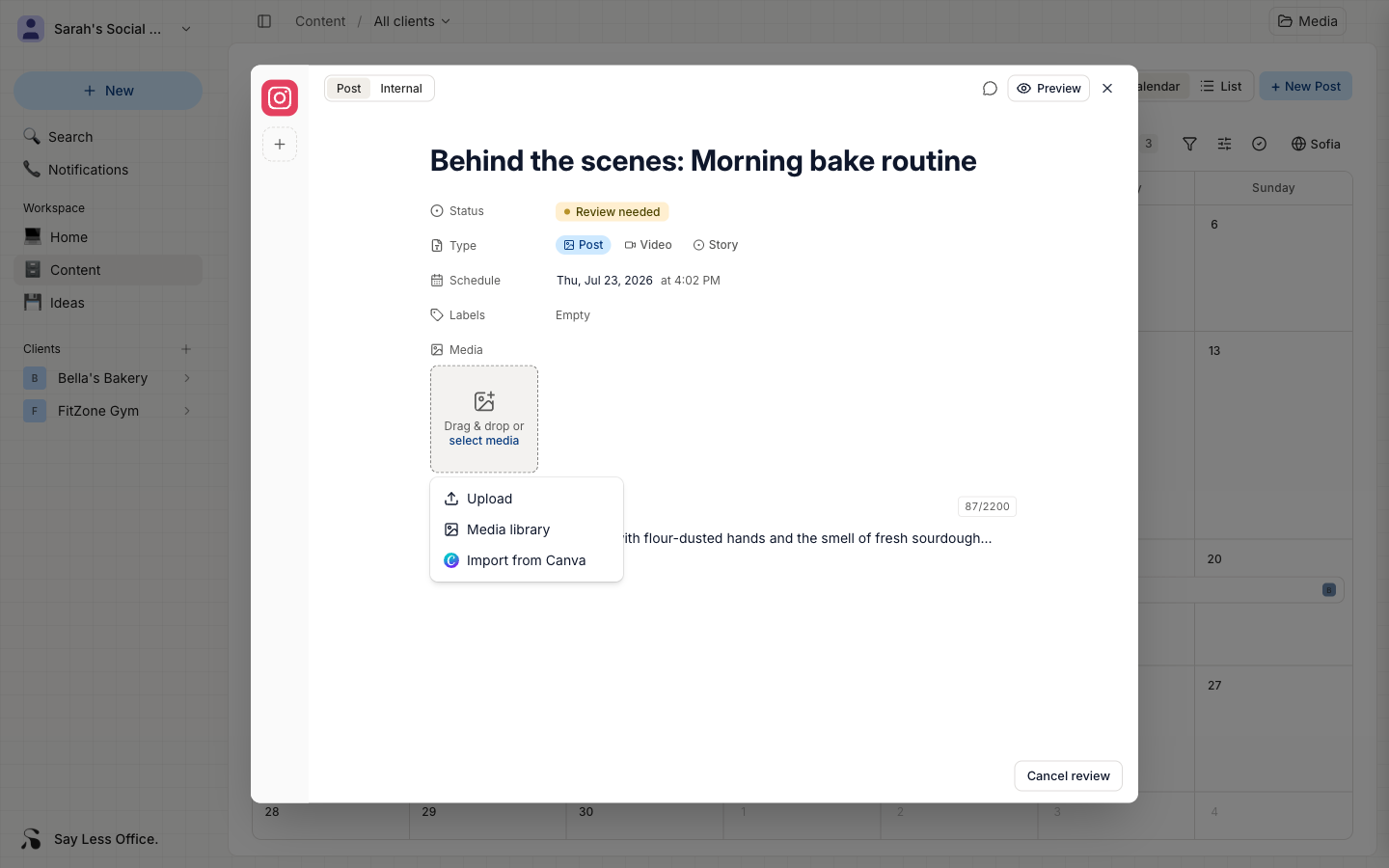Open the Sofia timezone globe selector
Screen dimensions: 1389x868
pyautogui.click(x=1316, y=144)
